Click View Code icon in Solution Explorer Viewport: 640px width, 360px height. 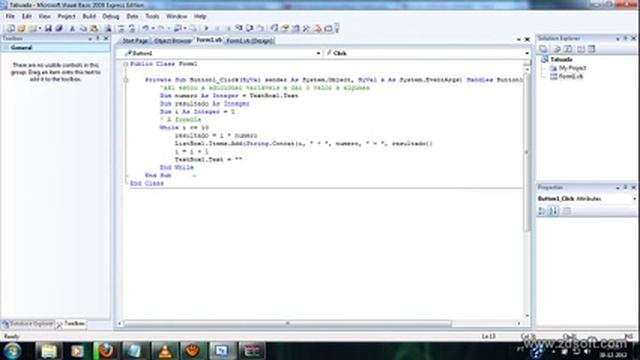[580, 49]
